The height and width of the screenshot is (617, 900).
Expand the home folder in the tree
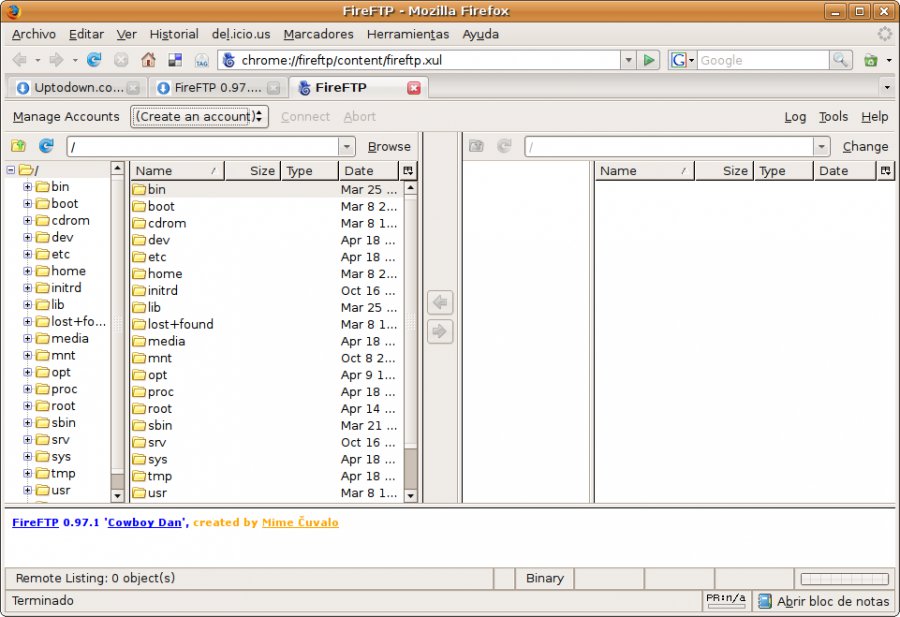tap(27, 271)
